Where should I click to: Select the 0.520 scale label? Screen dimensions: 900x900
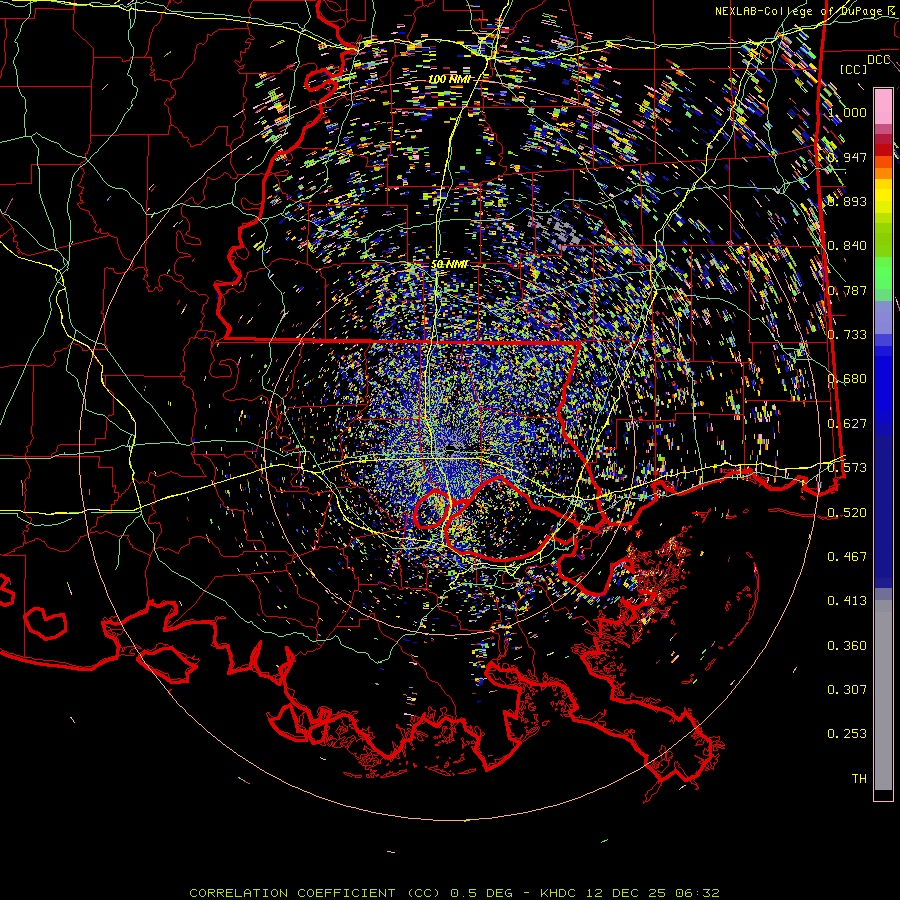click(x=847, y=512)
